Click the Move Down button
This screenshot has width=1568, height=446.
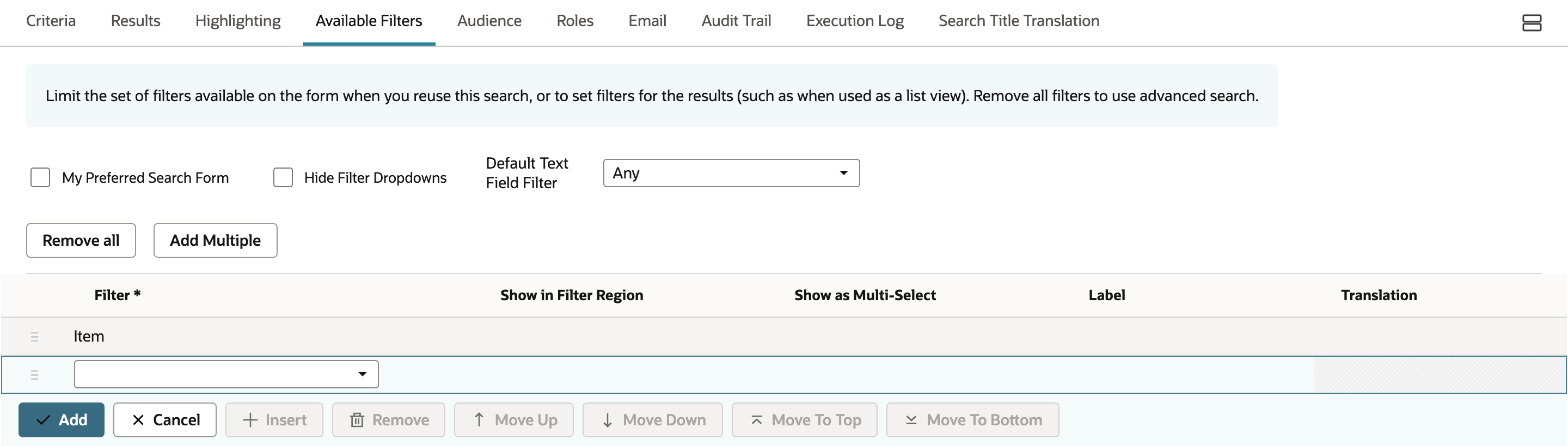653,420
